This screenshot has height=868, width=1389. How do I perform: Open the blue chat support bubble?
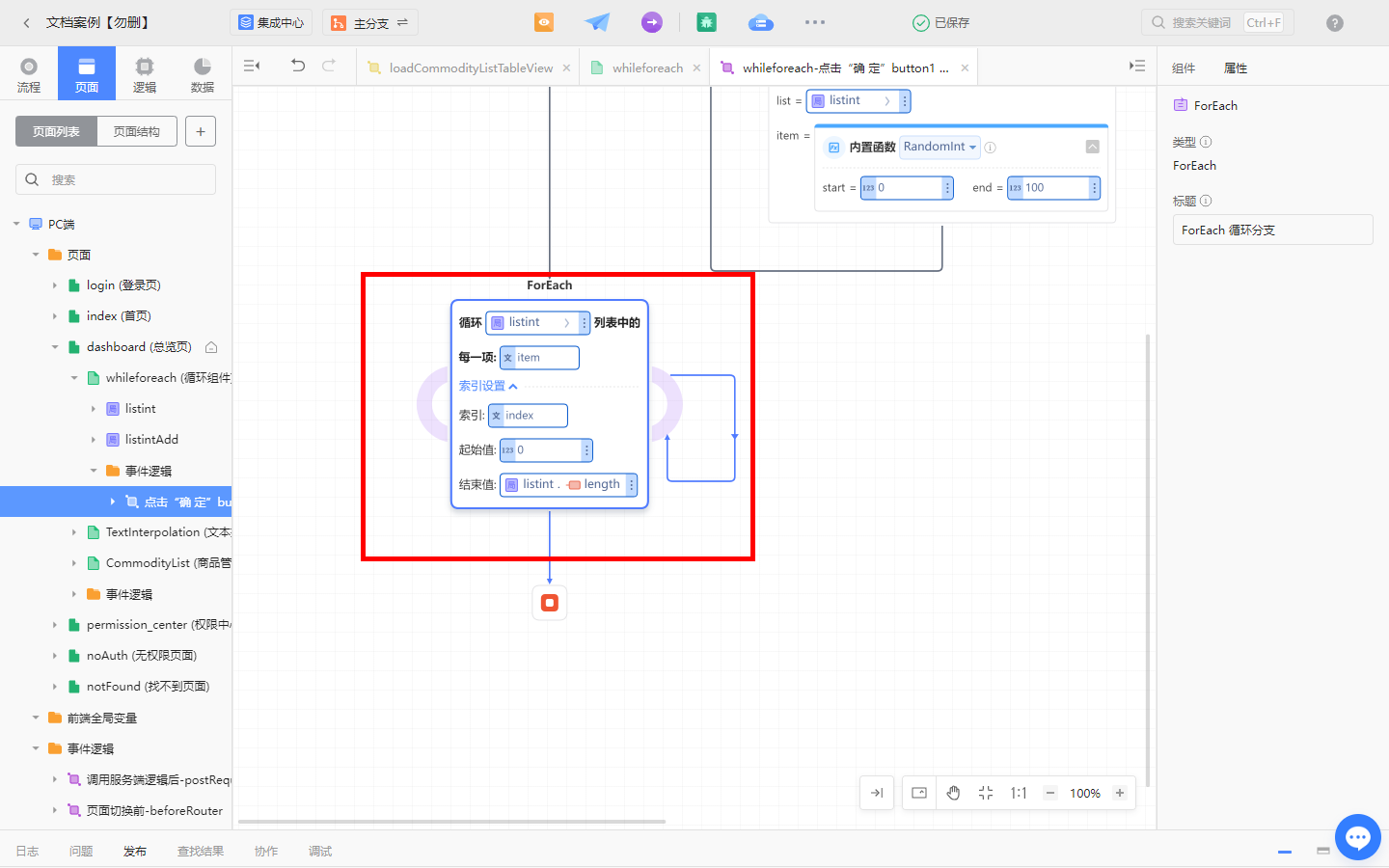pos(1358,837)
